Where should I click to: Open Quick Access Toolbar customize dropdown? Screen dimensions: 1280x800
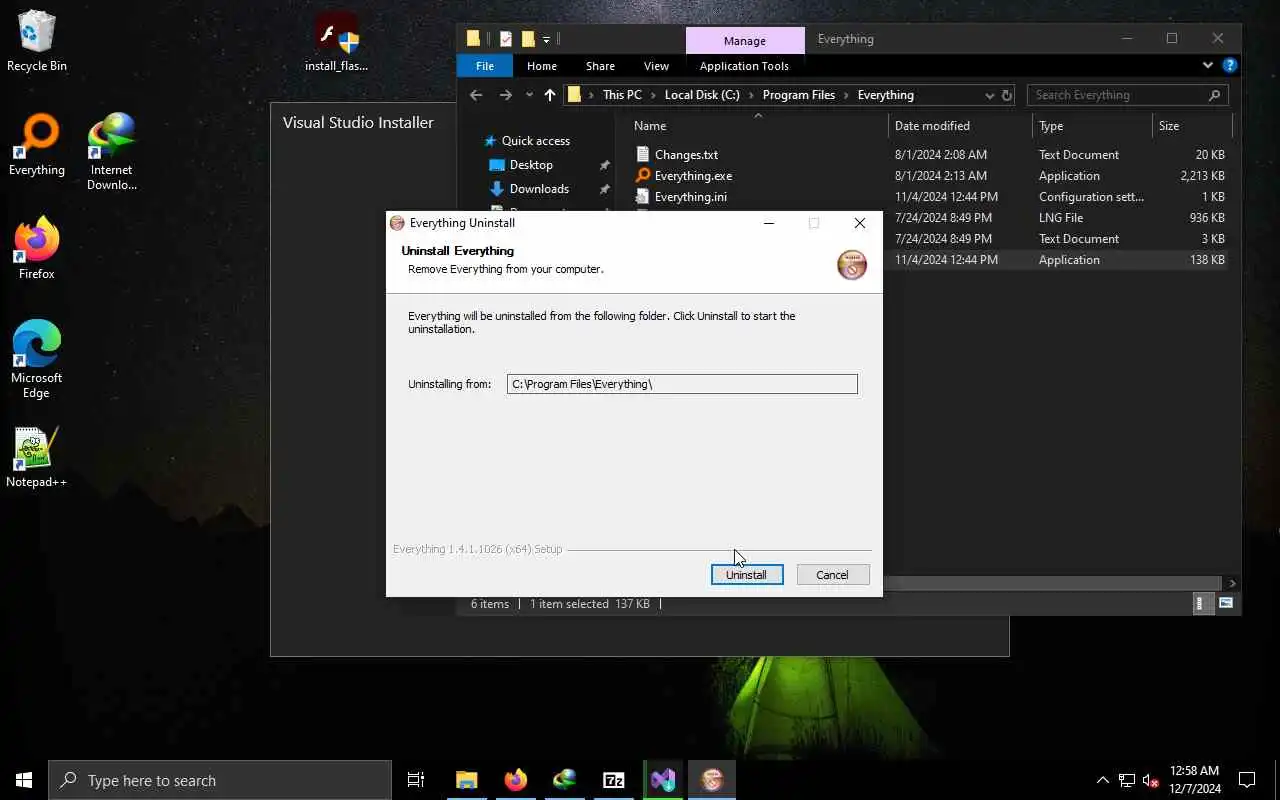546,40
